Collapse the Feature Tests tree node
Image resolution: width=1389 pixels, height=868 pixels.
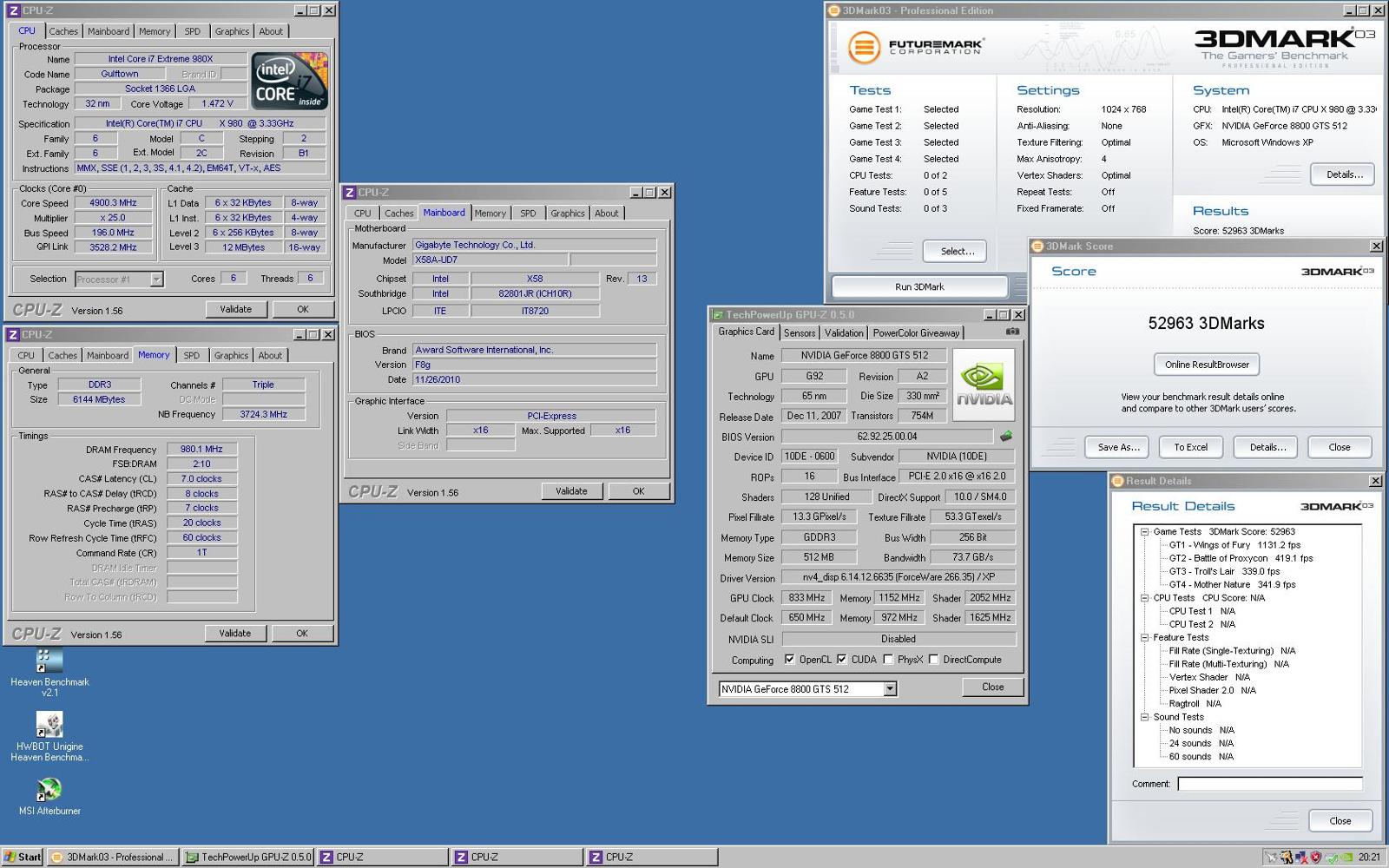coord(1144,637)
